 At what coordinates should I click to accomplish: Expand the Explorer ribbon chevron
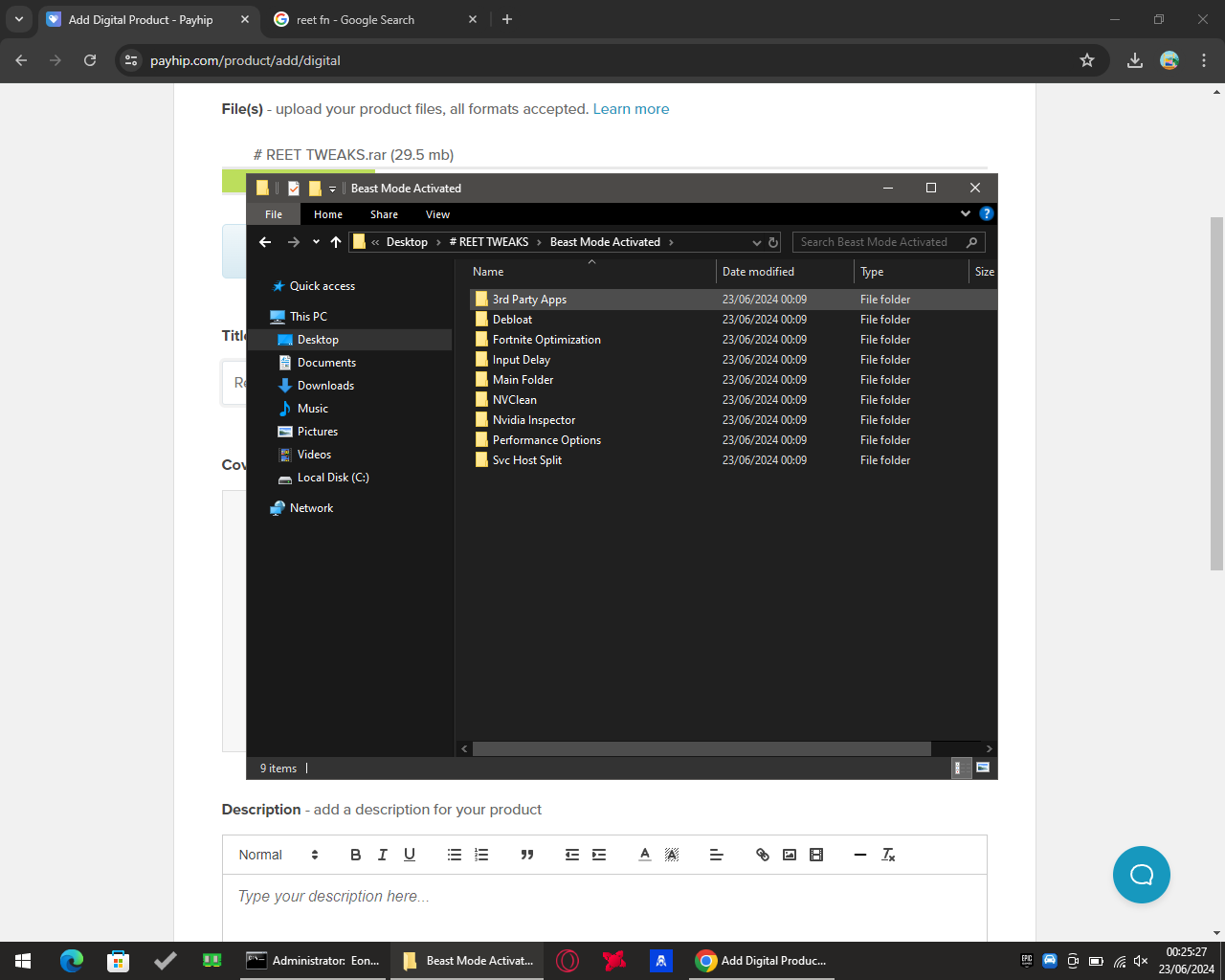[x=966, y=213]
